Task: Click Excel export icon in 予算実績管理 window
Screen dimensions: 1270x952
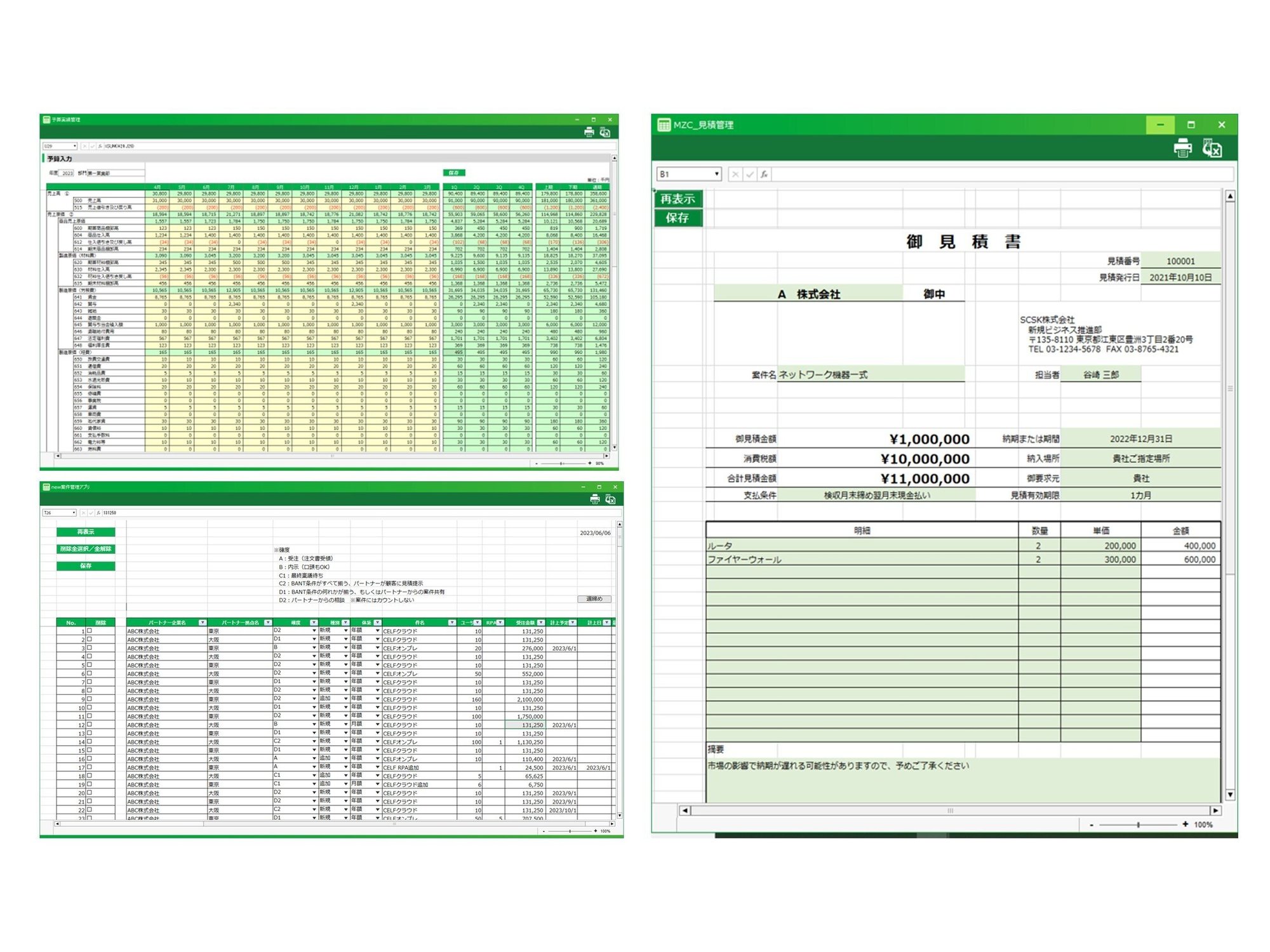Action: click(x=605, y=132)
